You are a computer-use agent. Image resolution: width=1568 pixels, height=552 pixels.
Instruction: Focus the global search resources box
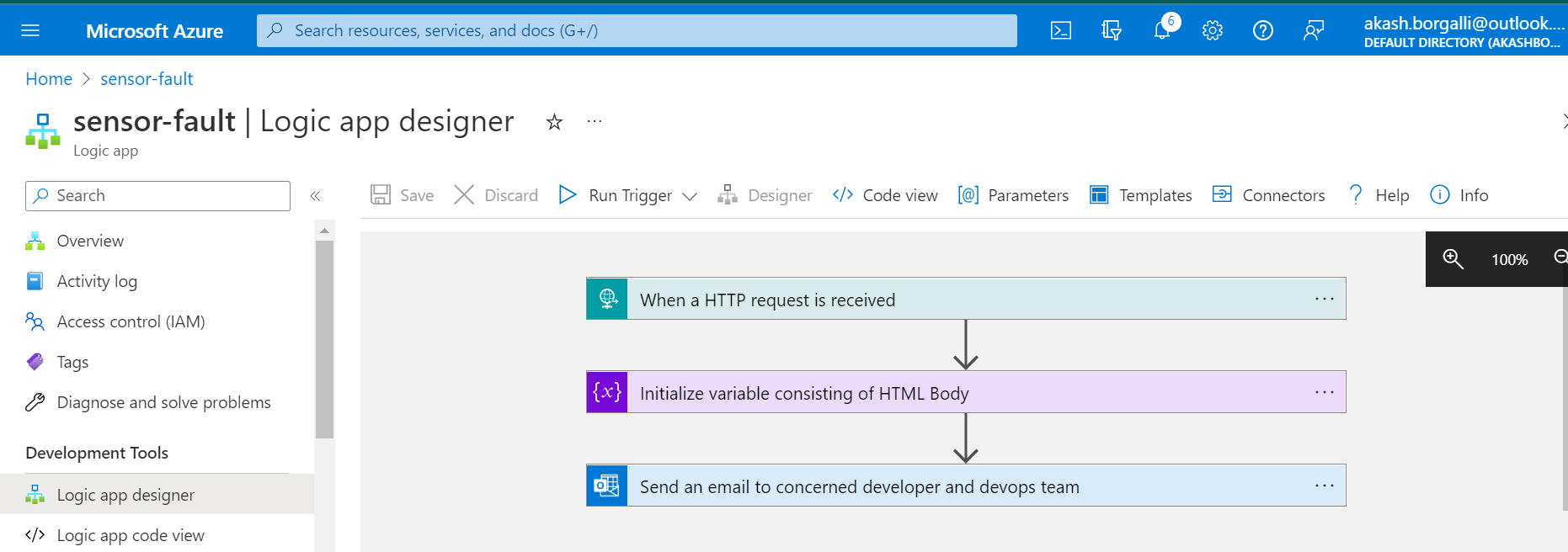tap(637, 31)
